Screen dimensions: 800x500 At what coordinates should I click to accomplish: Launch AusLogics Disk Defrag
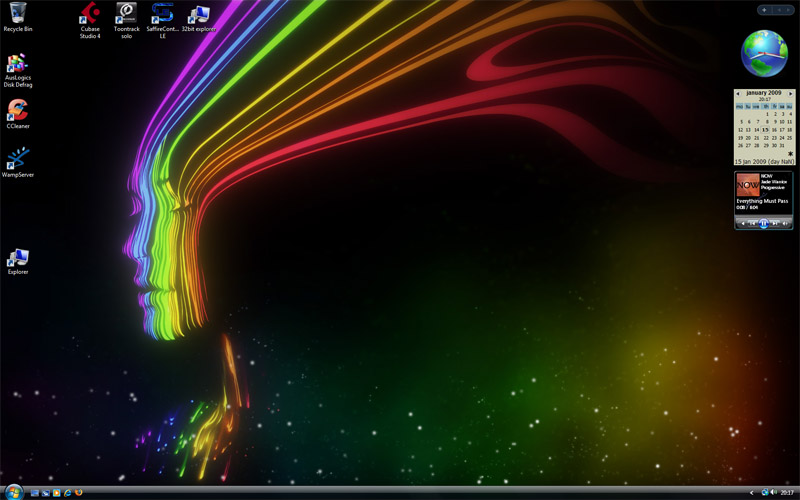pyautogui.click(x=17, y=64)
